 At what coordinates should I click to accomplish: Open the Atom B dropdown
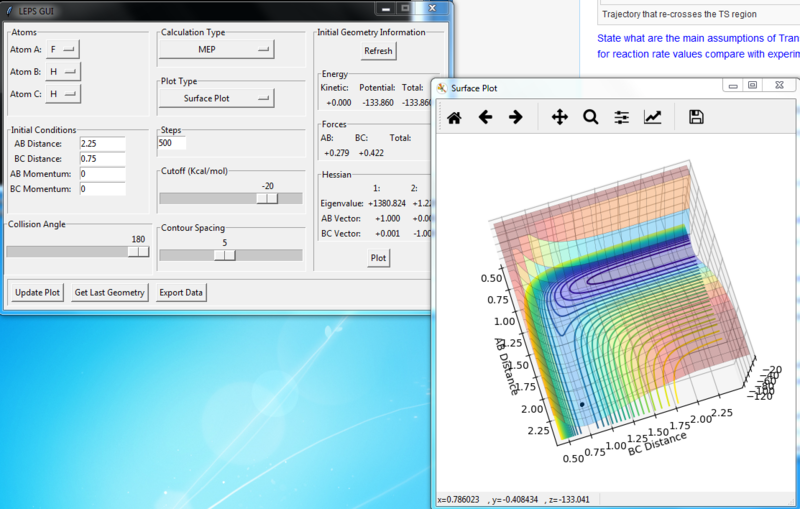point(62,71)
